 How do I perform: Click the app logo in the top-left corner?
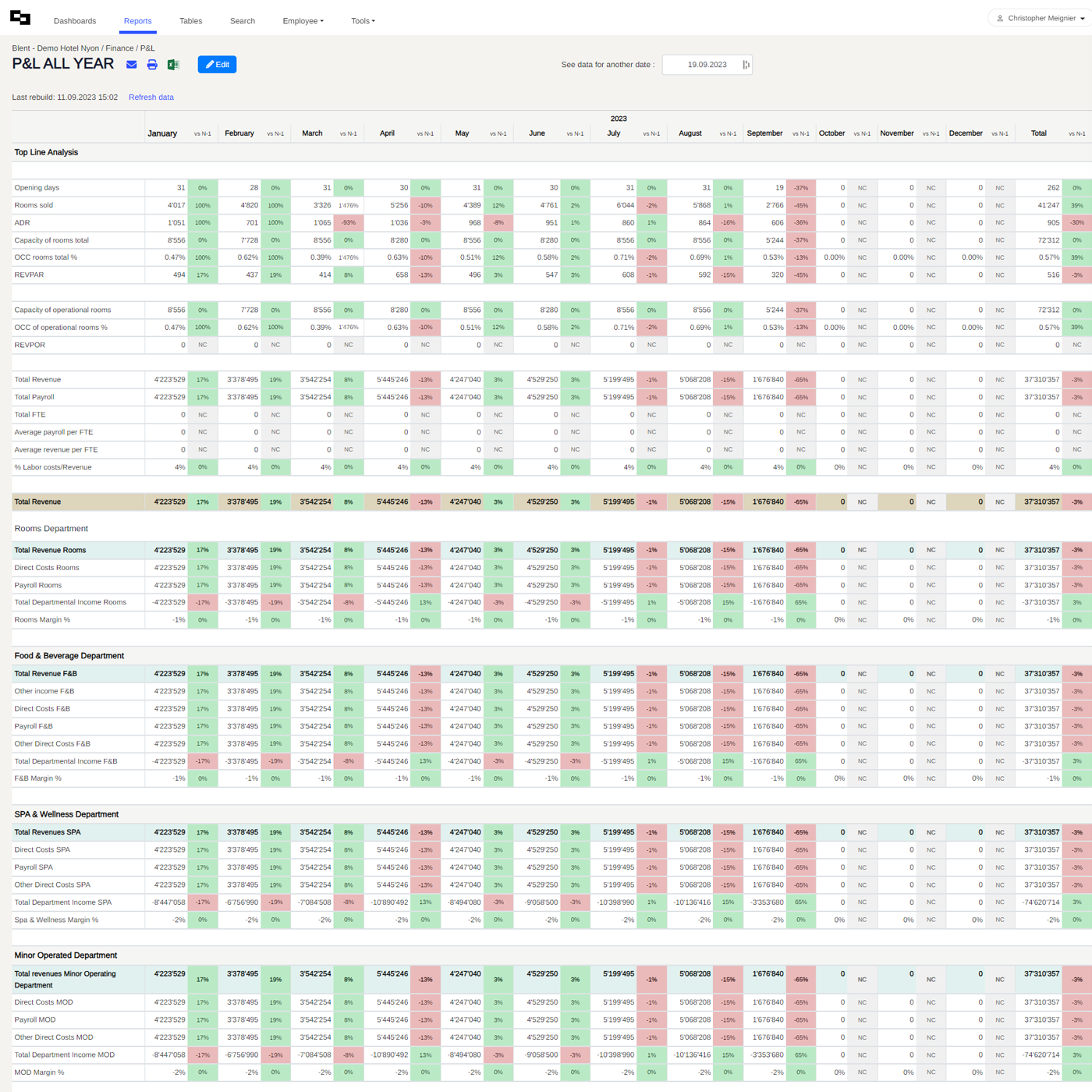pos(20,18)
